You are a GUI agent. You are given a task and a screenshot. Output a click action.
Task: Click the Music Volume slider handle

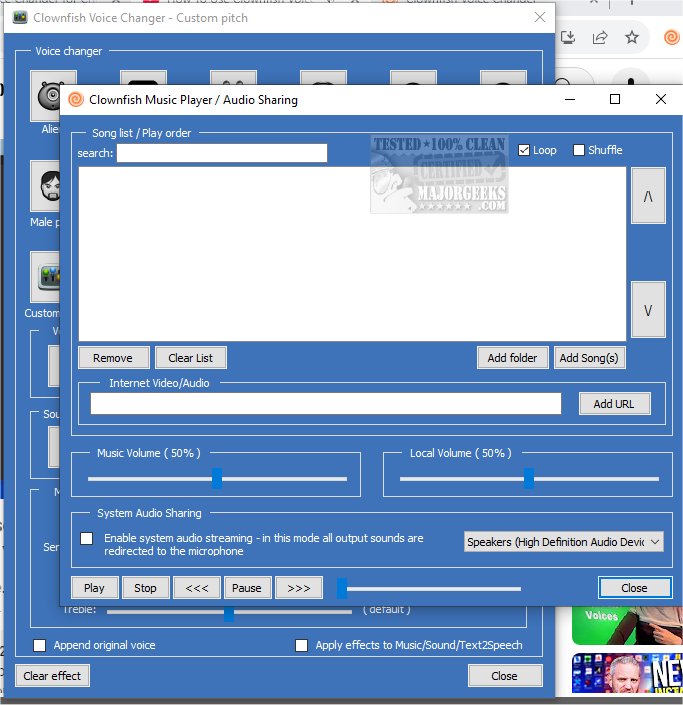[x=217, y=478]
